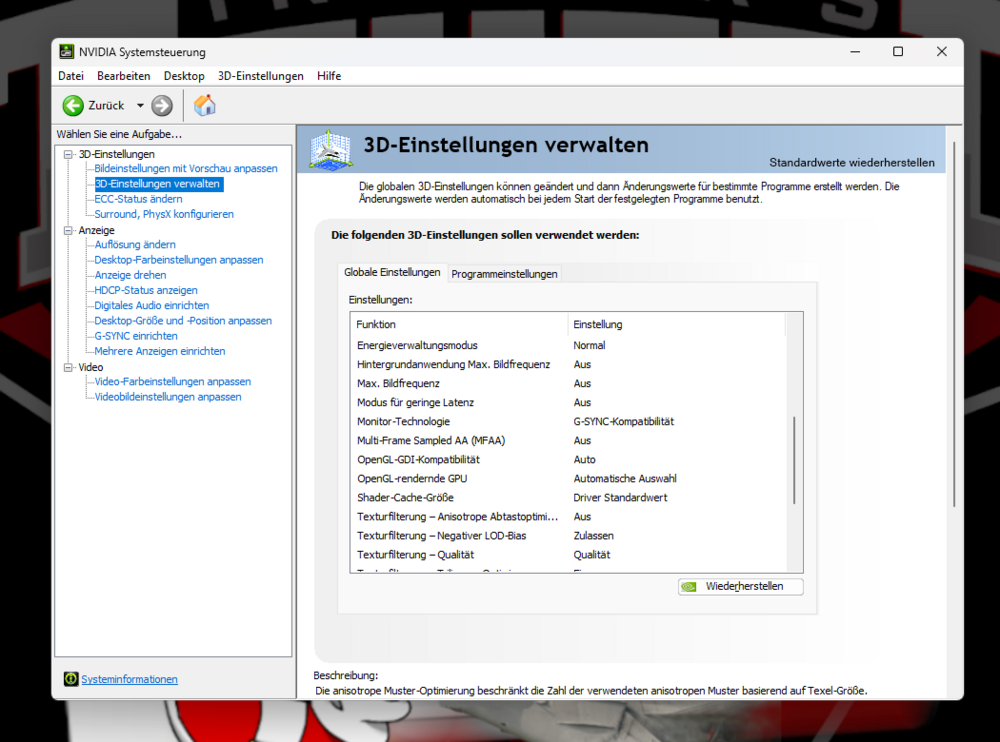Select G-SYNC einrichten in the sidebar
The width and height of the screenshot is (1000, 742).
[134, 335]
